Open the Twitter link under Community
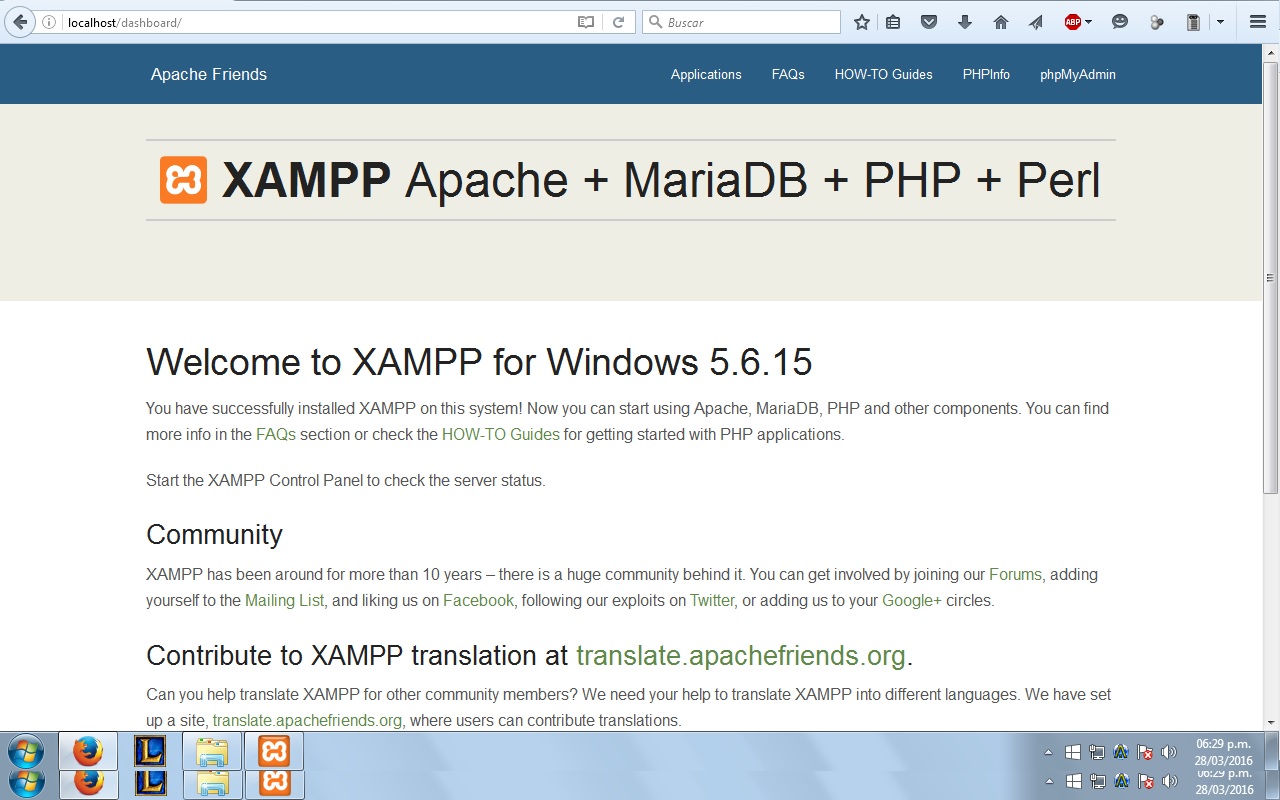Image resolution: width=1280 pixels, height=800 pixels. pos(712,600)
